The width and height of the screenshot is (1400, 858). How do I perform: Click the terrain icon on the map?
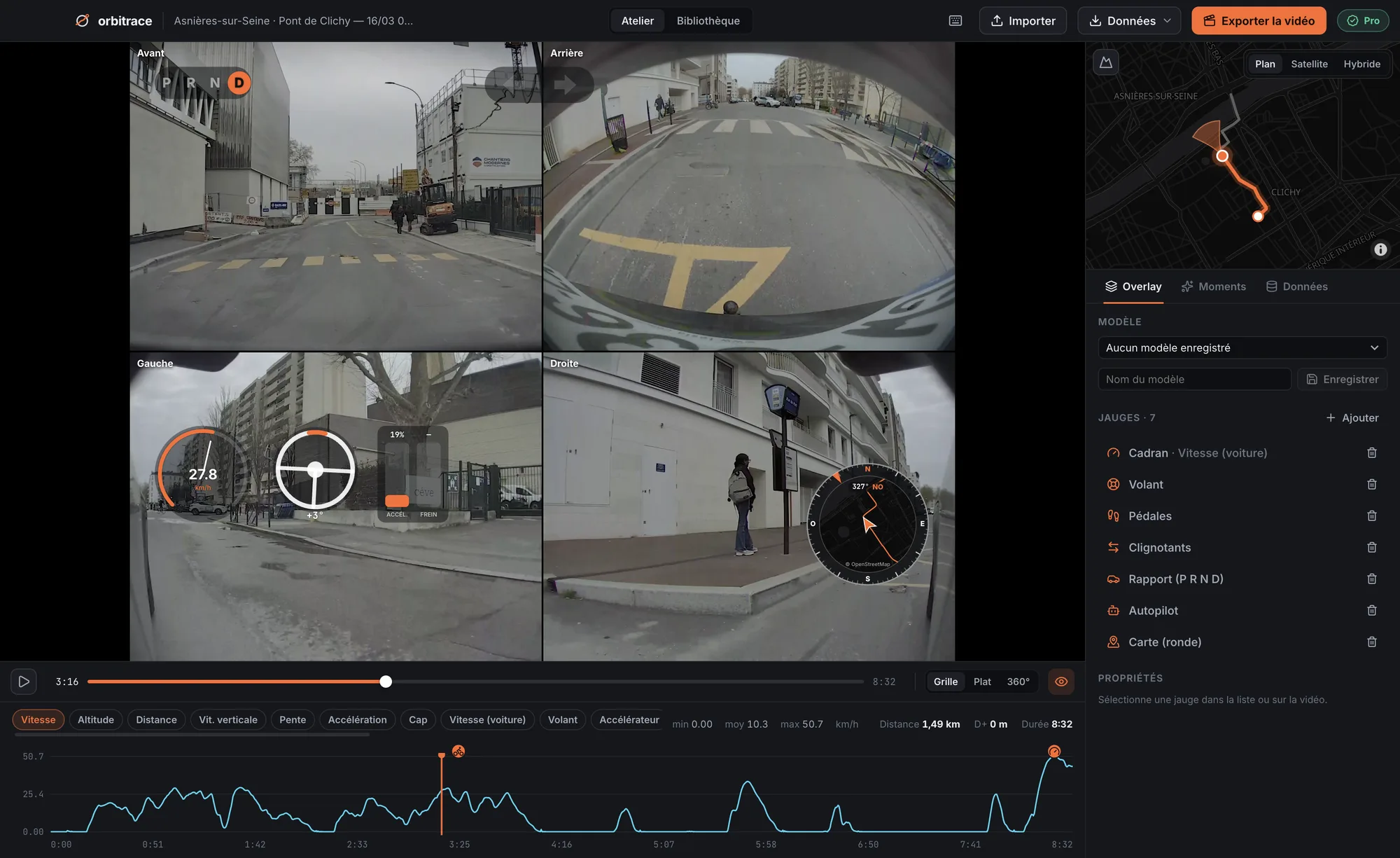(x=1106, y=62)
